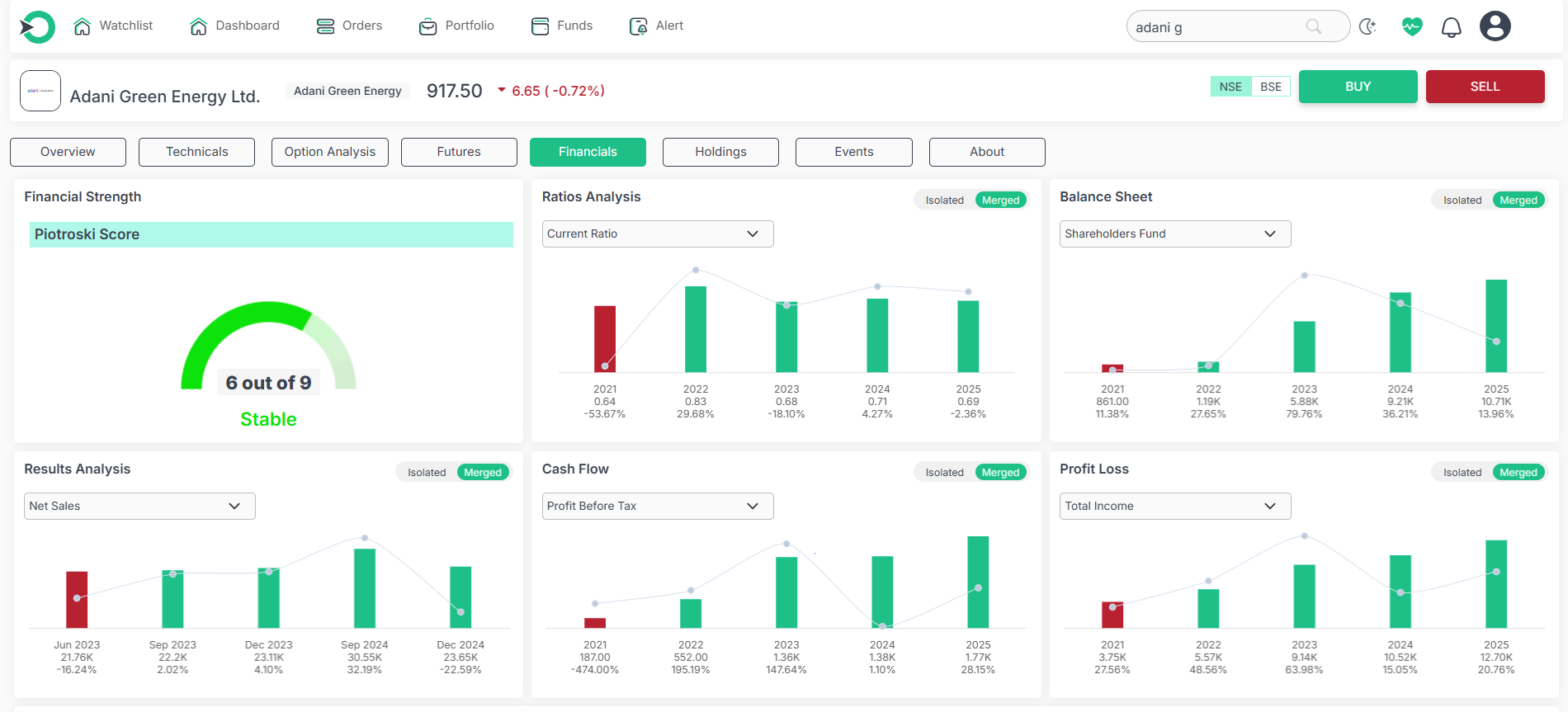Screen dimensions: 1568x712
Task: Click the '6 out of 9' score text
Action: (268, 383)
